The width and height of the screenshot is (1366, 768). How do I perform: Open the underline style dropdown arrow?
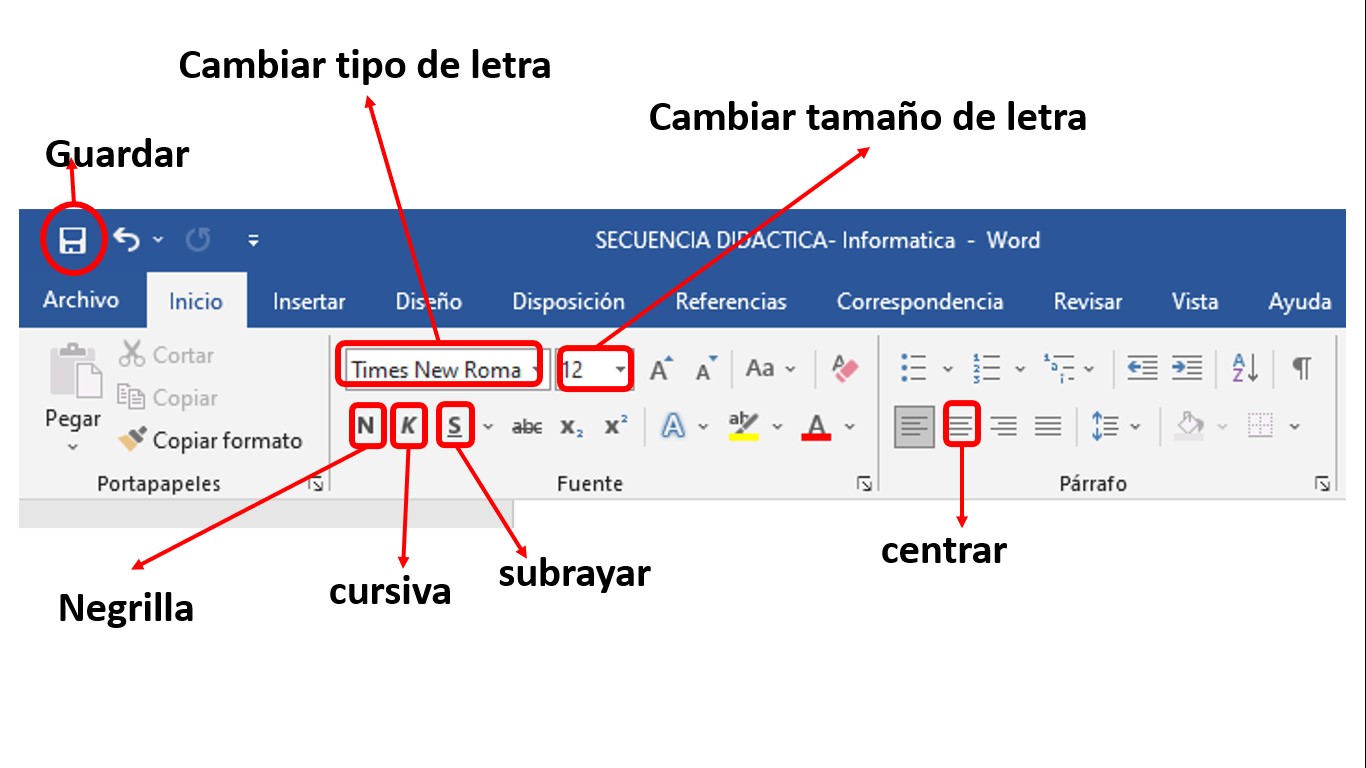point(488,427)
